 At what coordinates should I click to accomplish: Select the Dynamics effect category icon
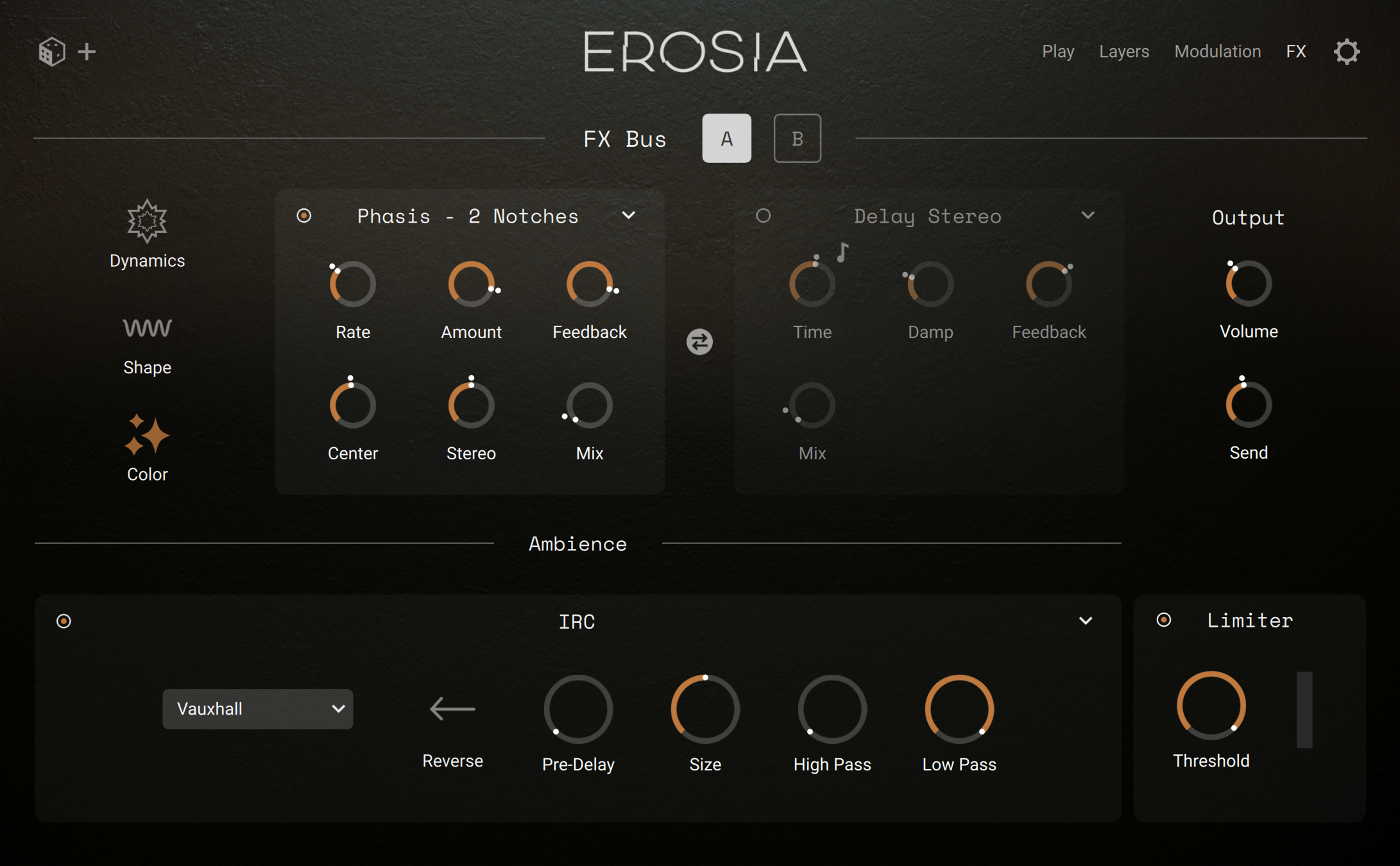[147, 221]
